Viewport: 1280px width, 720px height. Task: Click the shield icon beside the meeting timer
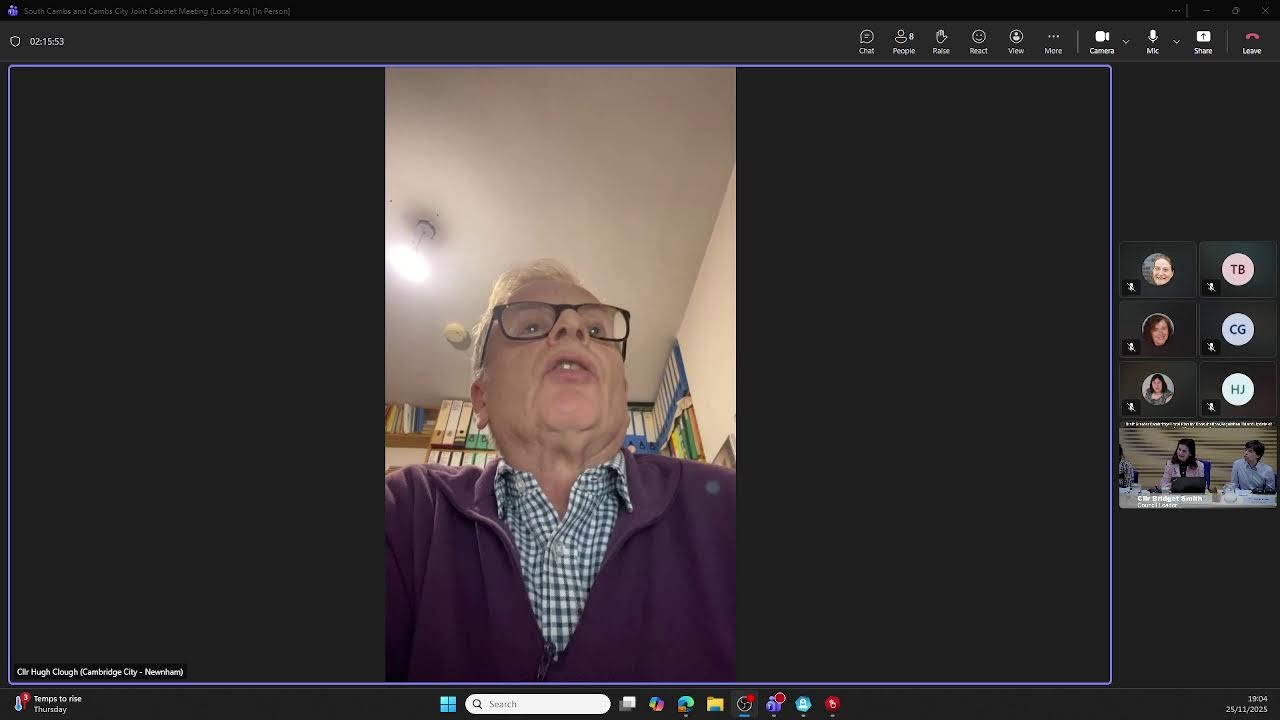(x=15, y=42)
